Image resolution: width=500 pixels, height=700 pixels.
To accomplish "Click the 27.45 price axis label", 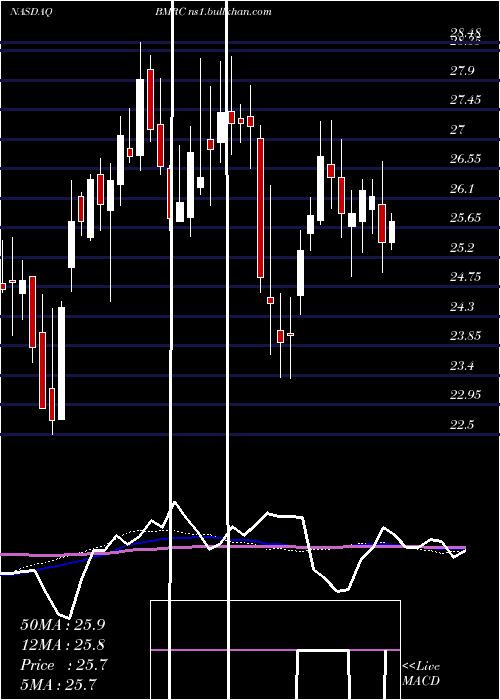I will pyautogui.click(x=466, y=100).
